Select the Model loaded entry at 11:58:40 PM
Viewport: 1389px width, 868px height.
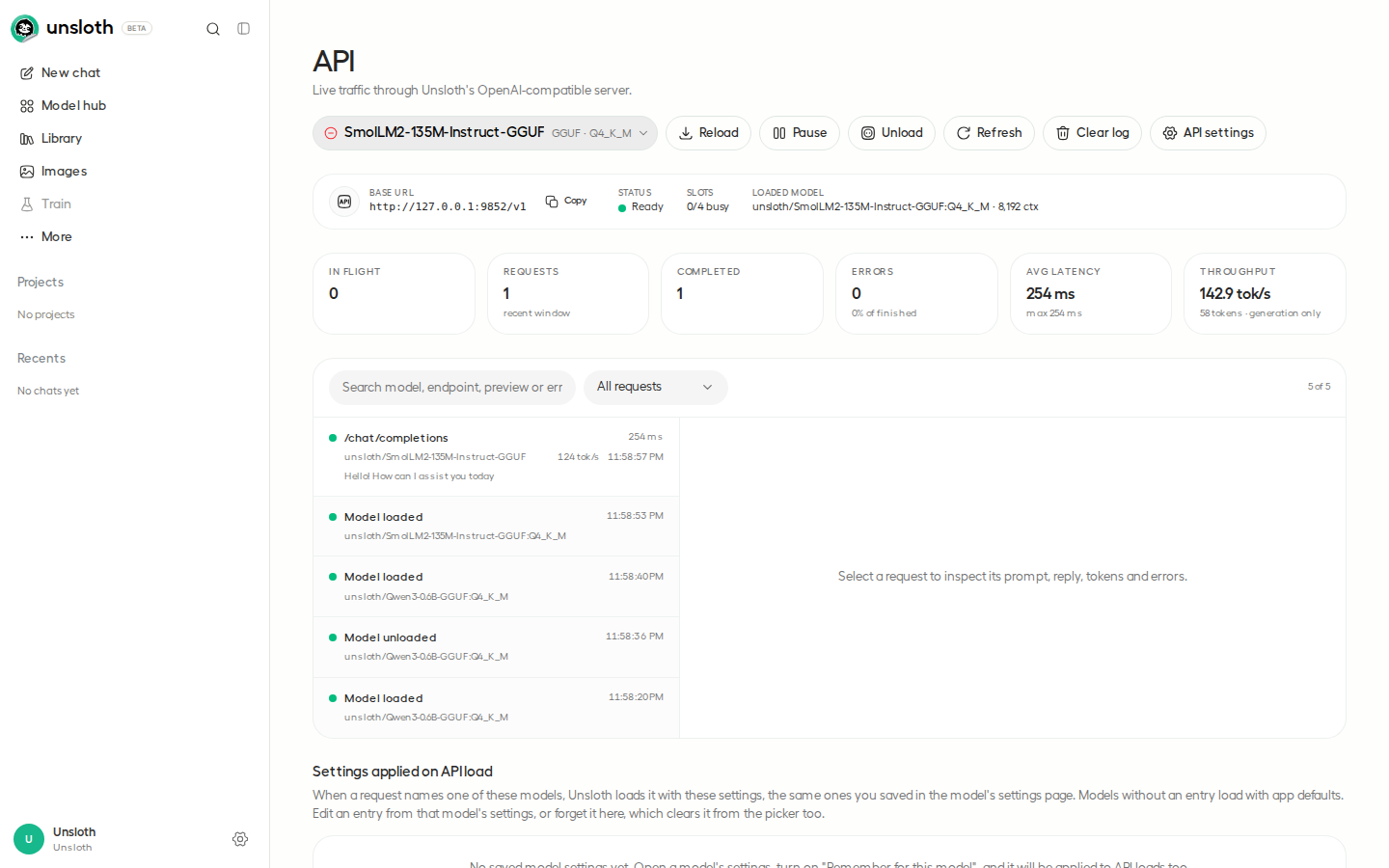496,586
